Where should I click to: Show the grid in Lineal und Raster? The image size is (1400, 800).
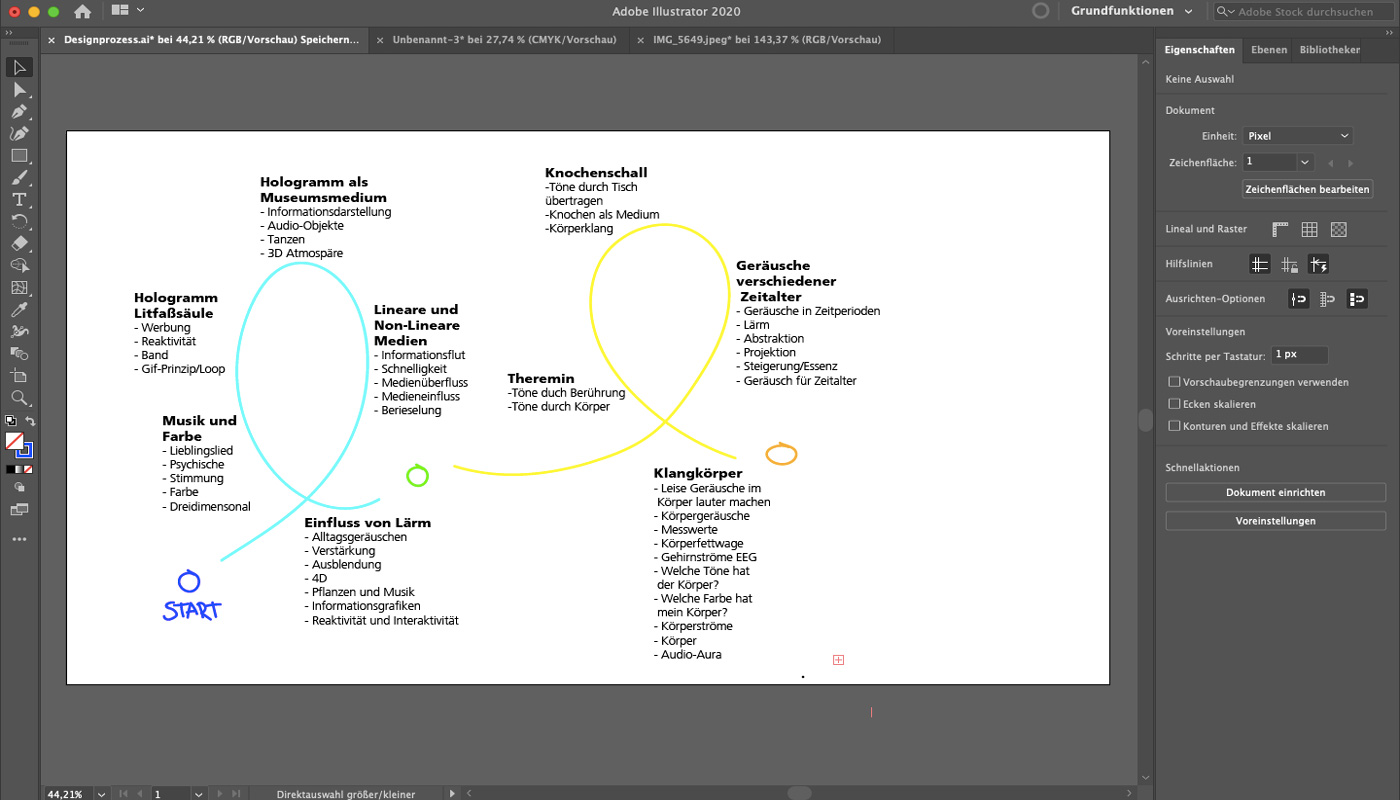[x=1309, y=230]
